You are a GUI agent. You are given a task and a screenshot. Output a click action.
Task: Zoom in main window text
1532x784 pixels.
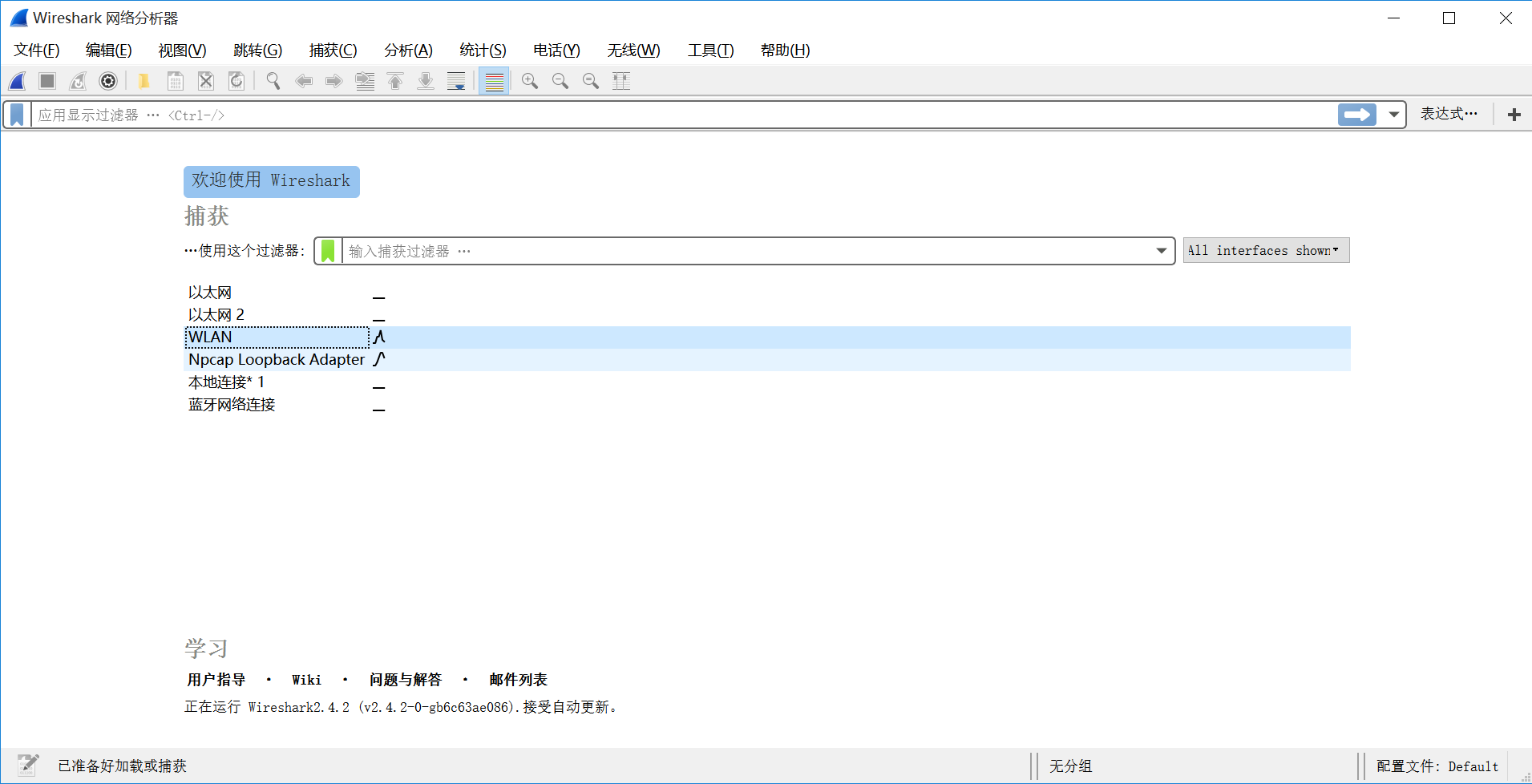(530, 81)
